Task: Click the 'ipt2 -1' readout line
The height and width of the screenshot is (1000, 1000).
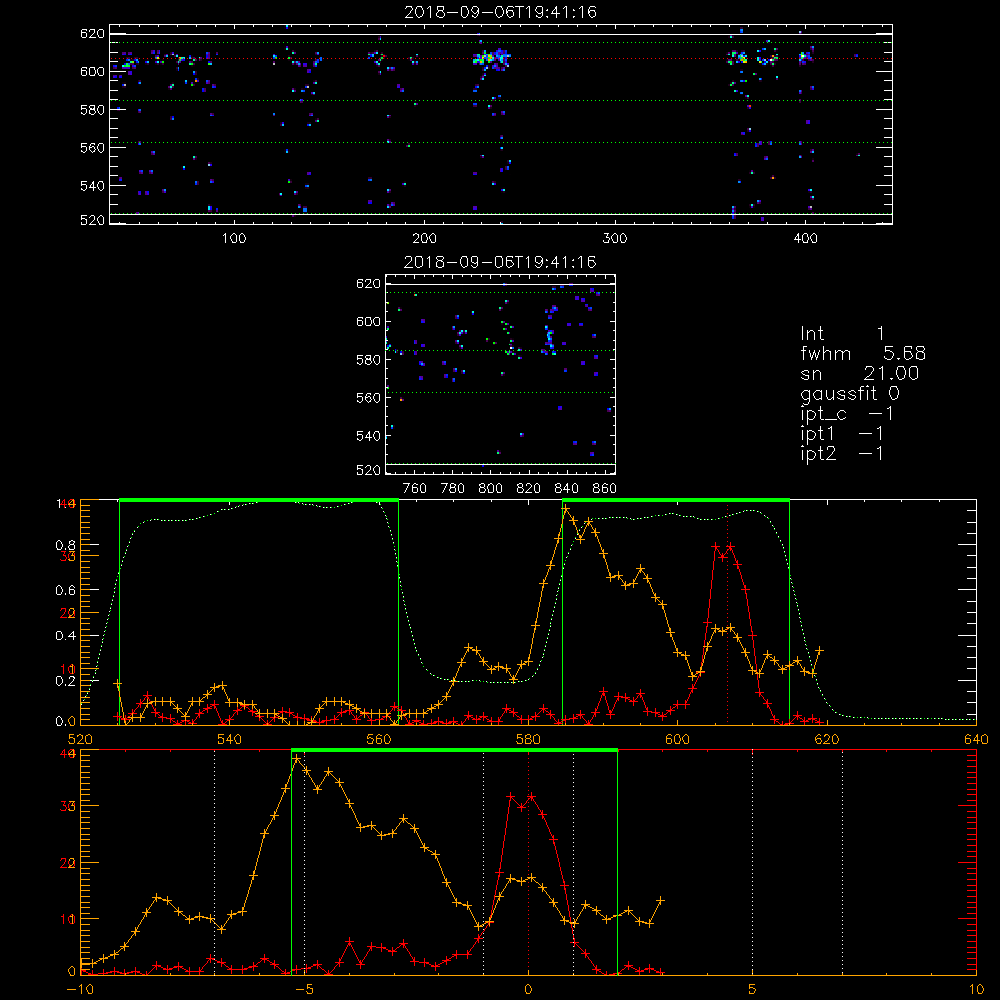Action: coord(842,454)
